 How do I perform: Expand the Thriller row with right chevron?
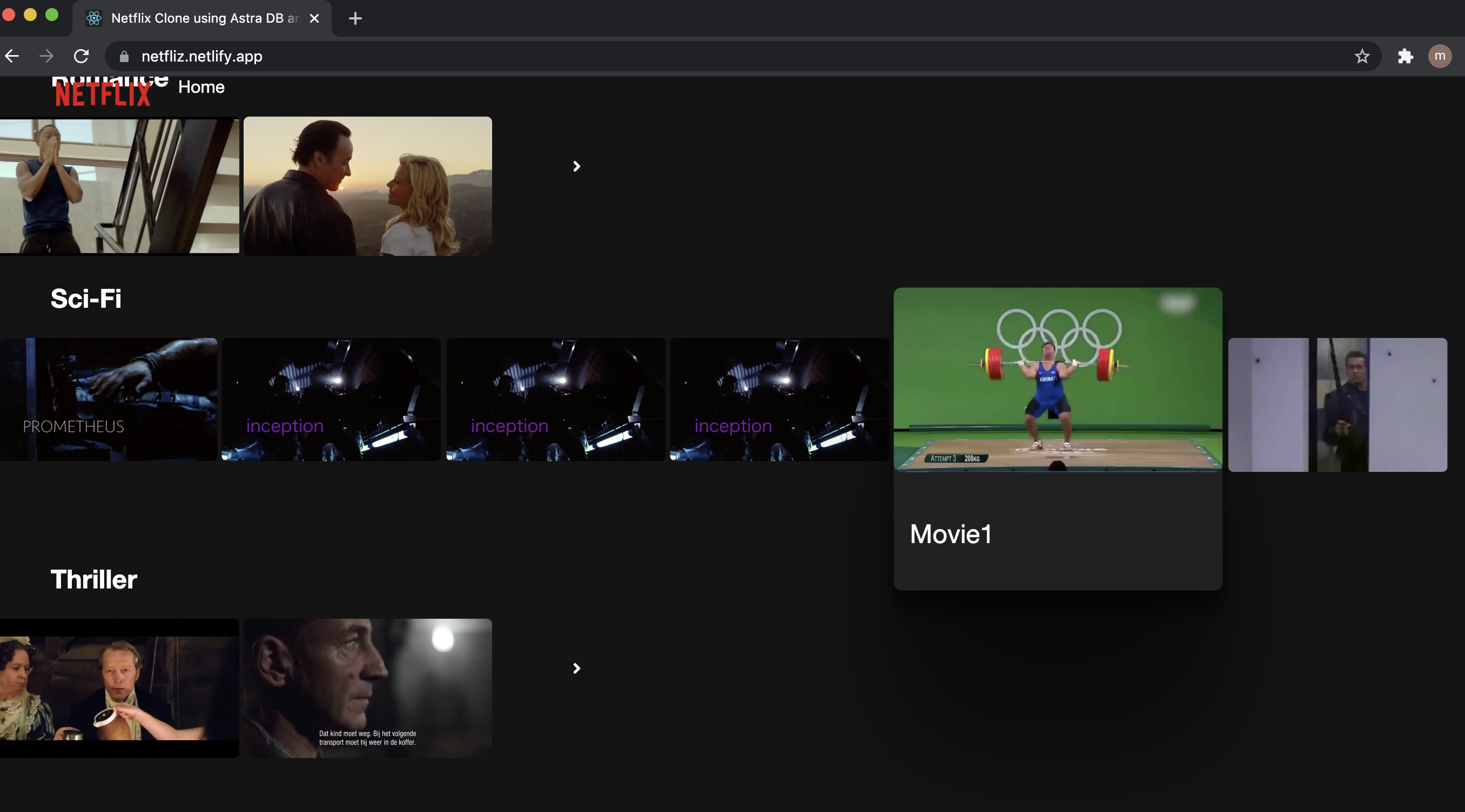pos(576,668)
